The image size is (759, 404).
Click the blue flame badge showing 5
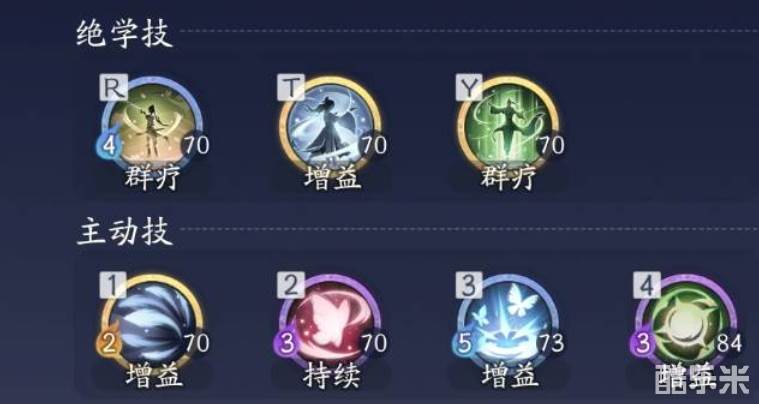pyautogui.click(x=465, y=344)
